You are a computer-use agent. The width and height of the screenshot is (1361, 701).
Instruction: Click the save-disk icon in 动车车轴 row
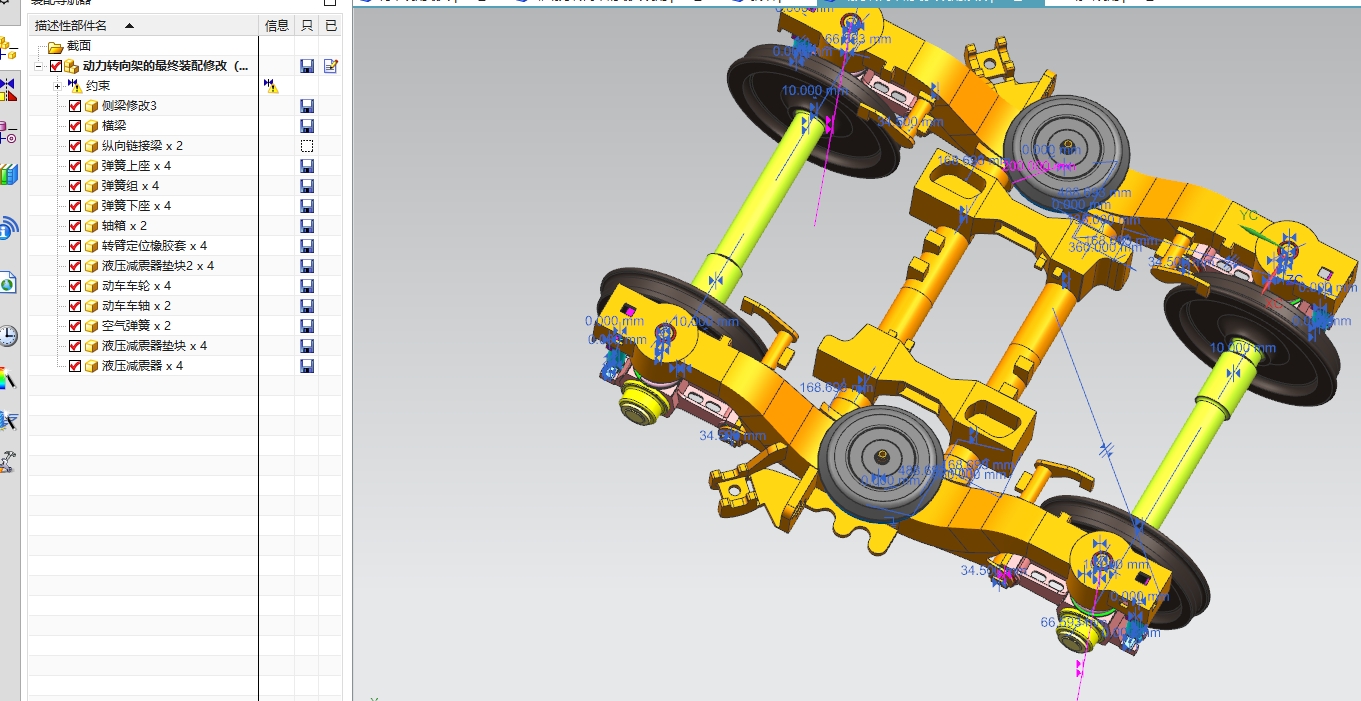click(x=307, y=306)
